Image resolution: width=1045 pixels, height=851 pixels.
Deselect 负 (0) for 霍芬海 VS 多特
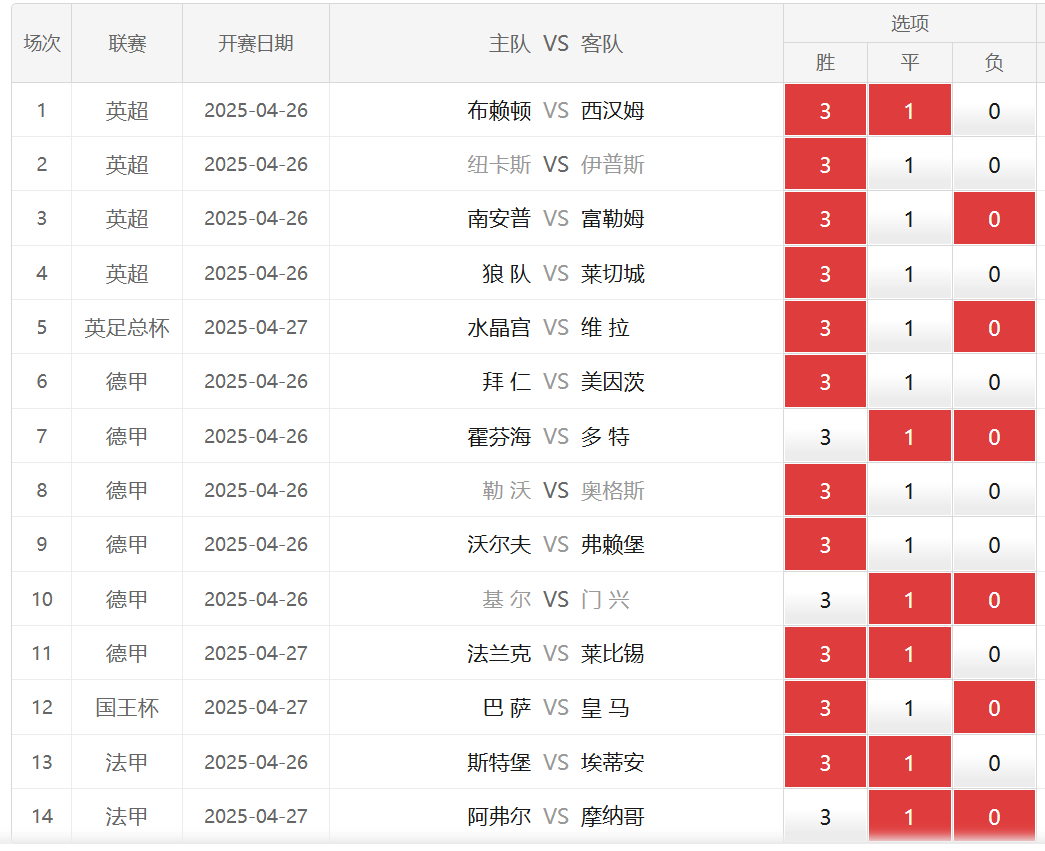click(994, 436)
